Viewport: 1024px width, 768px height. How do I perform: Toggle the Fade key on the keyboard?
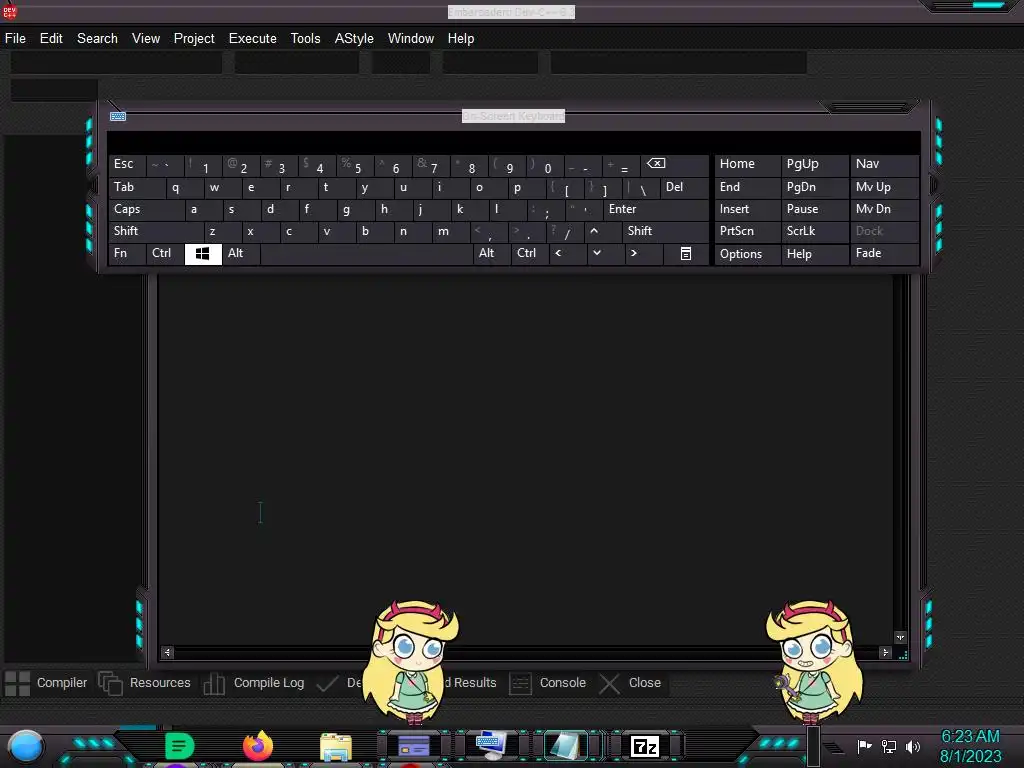coord(884,253)
